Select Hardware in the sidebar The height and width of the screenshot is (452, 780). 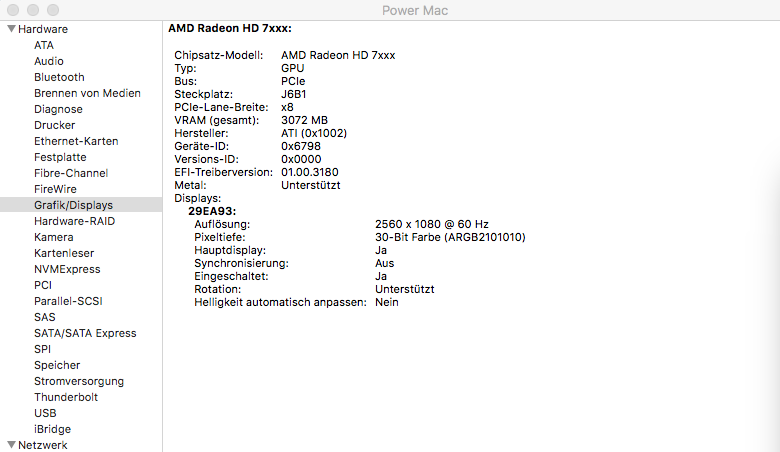click(x=43, y=29)
